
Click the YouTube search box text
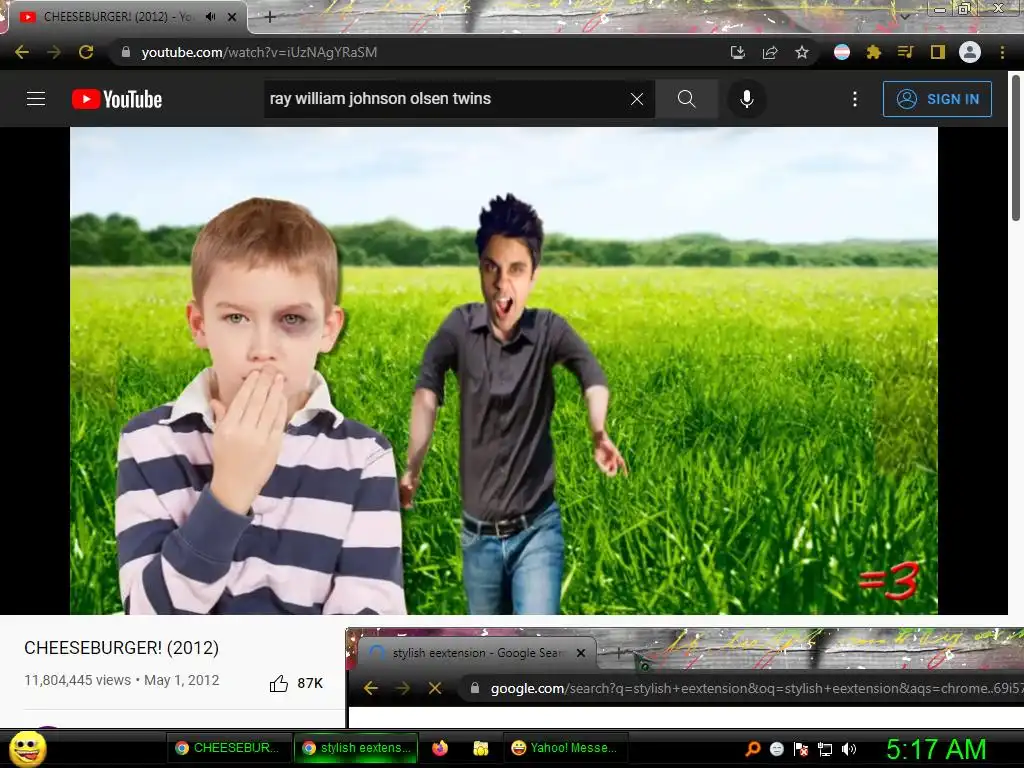click(x=380, y=99)
